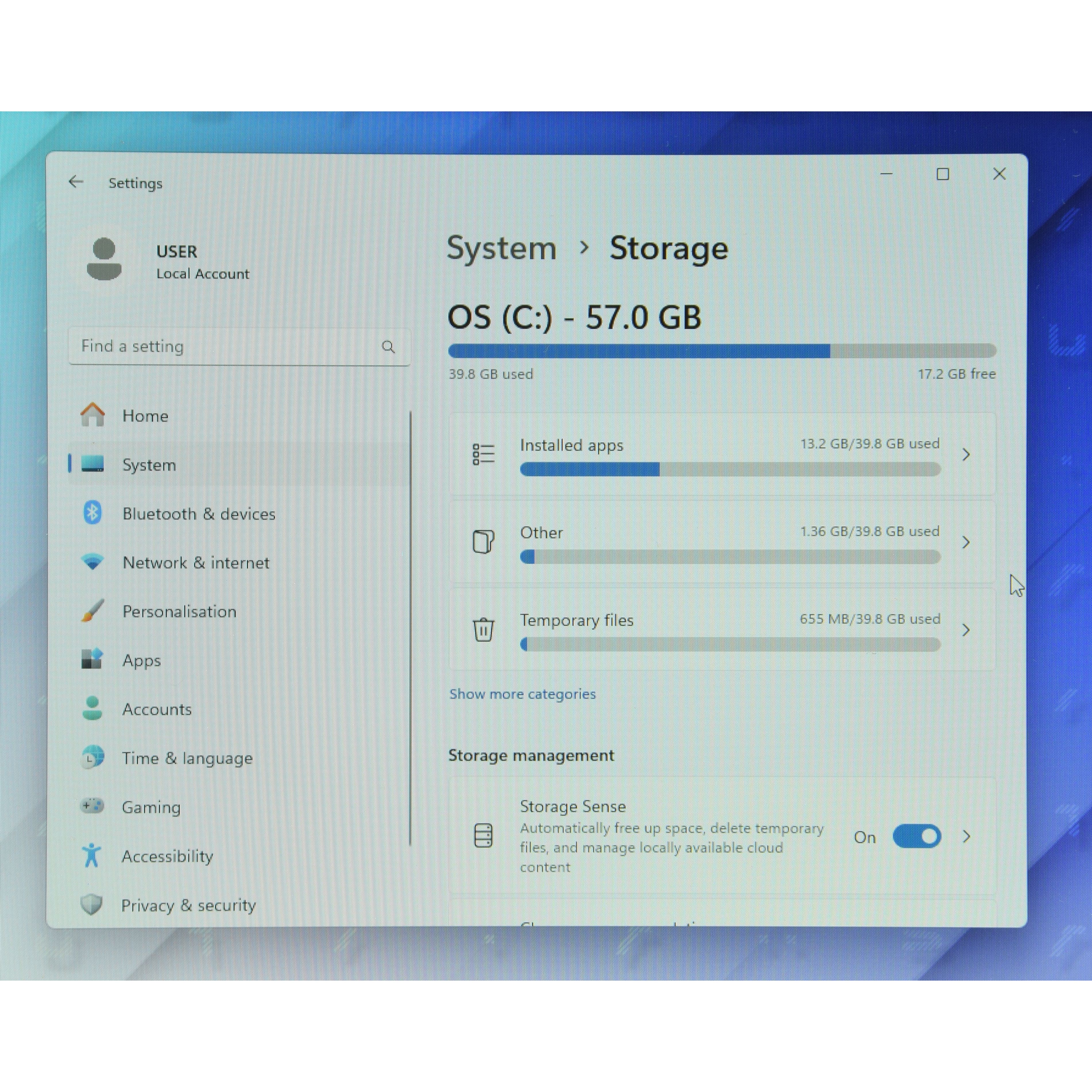
Task: Click the Storage Sense title
Action: point(573,806)
